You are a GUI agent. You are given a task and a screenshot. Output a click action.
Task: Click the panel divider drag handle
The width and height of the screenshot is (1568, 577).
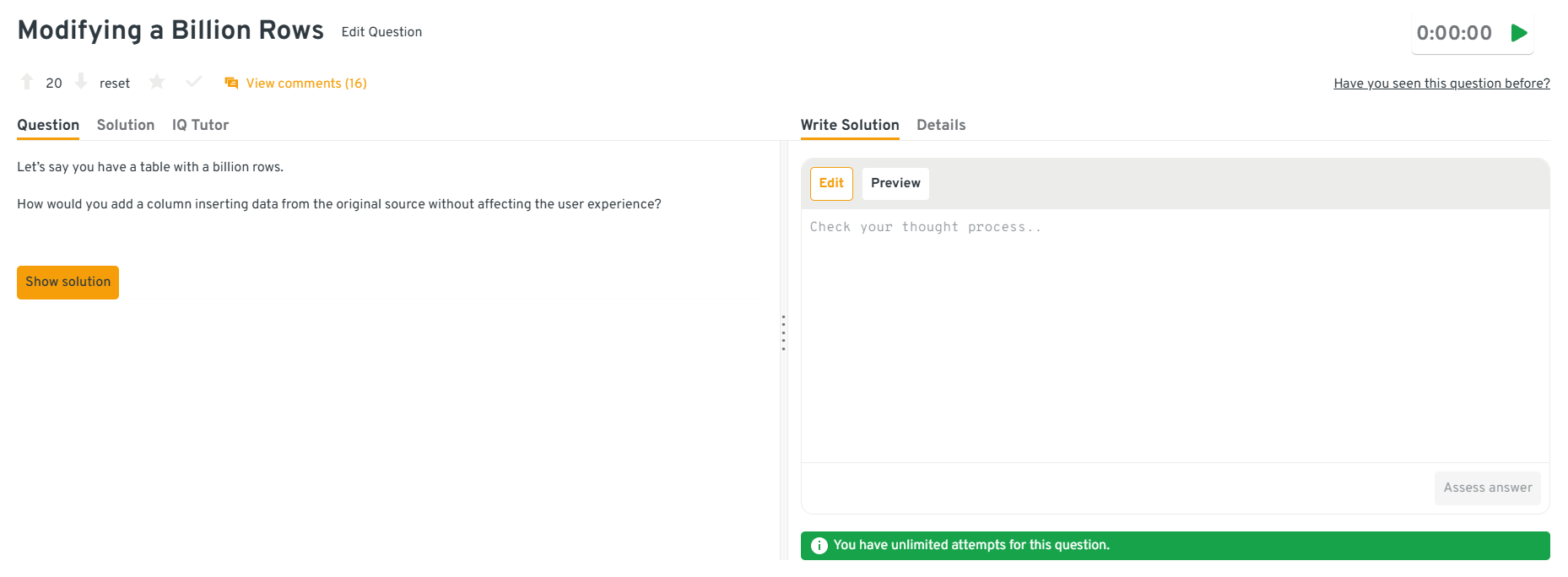click(x=783, y=333)
